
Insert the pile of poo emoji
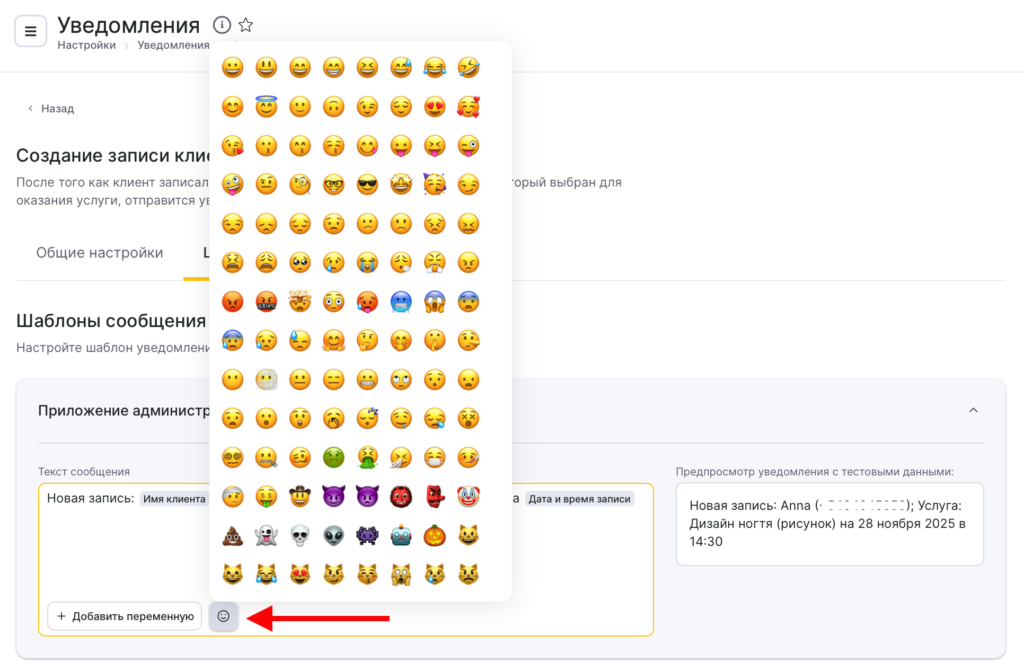(232, 536)
